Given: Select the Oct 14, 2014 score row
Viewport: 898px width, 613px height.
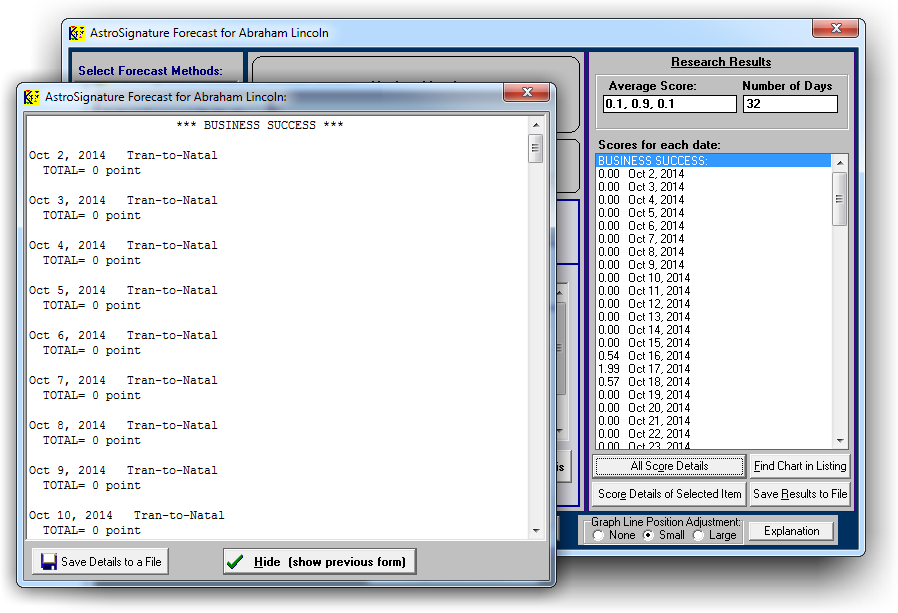Looking at the screenshot, I should click(714, 329).
